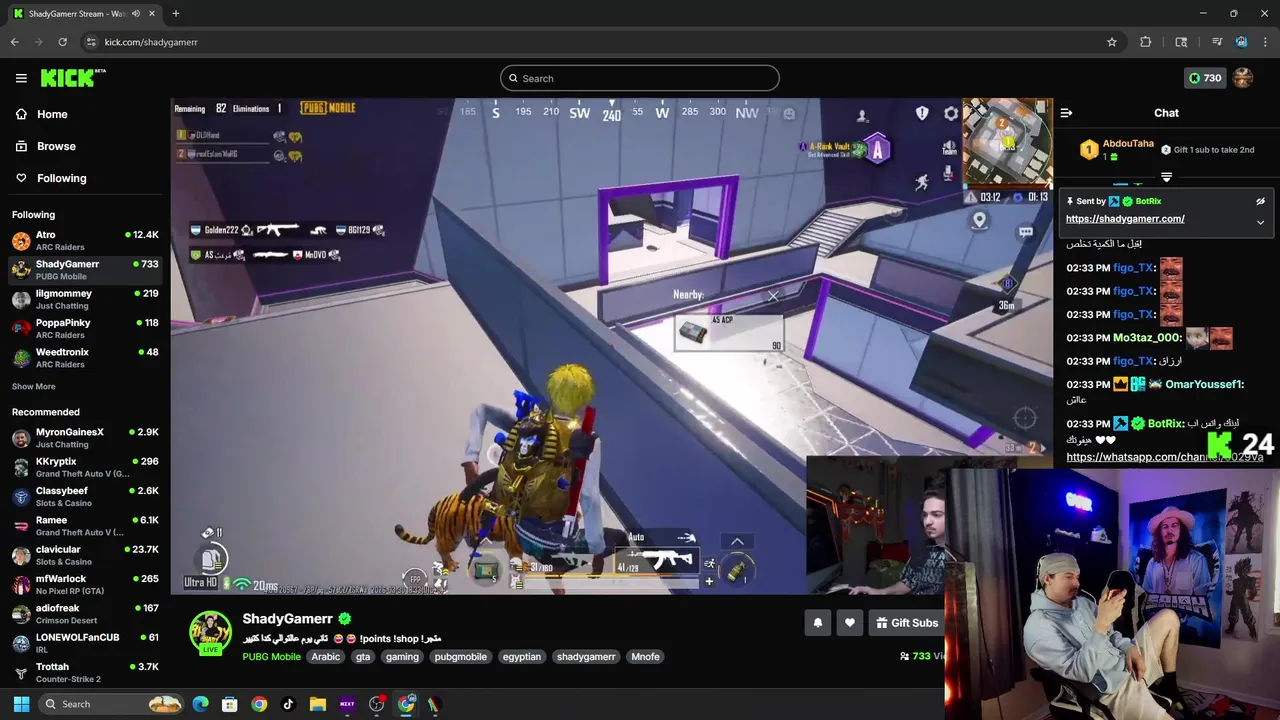
Task: Click the address bar kick.com/shadygamerr
Action: tap(151, 42)
